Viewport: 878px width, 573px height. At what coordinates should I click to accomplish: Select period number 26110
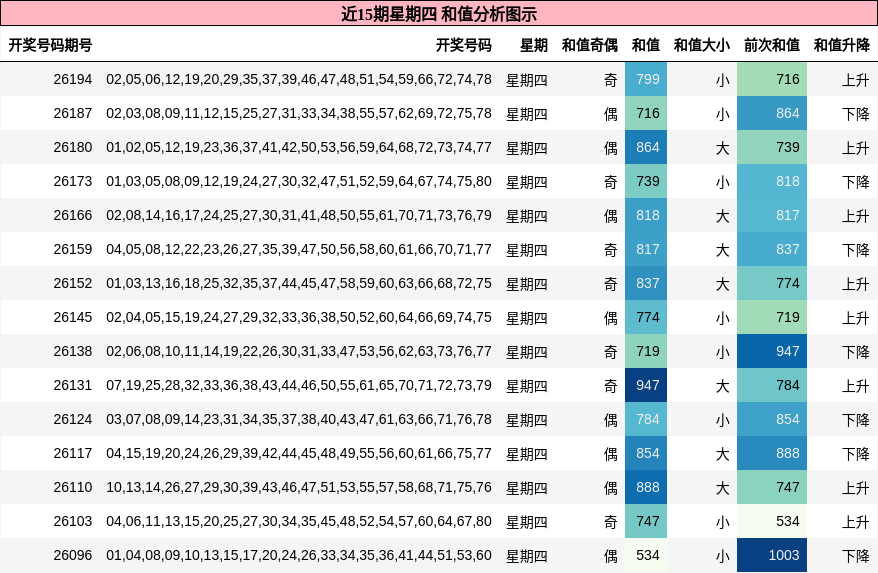click(x=73, y=487)
